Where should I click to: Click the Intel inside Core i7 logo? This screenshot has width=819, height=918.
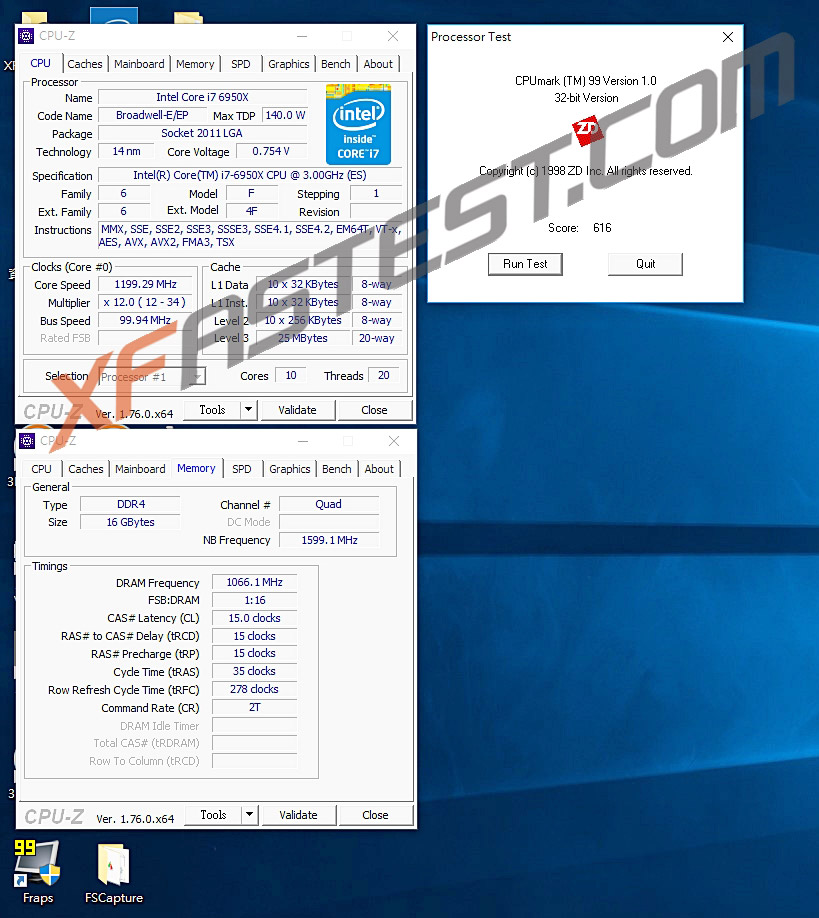[358, 124]
